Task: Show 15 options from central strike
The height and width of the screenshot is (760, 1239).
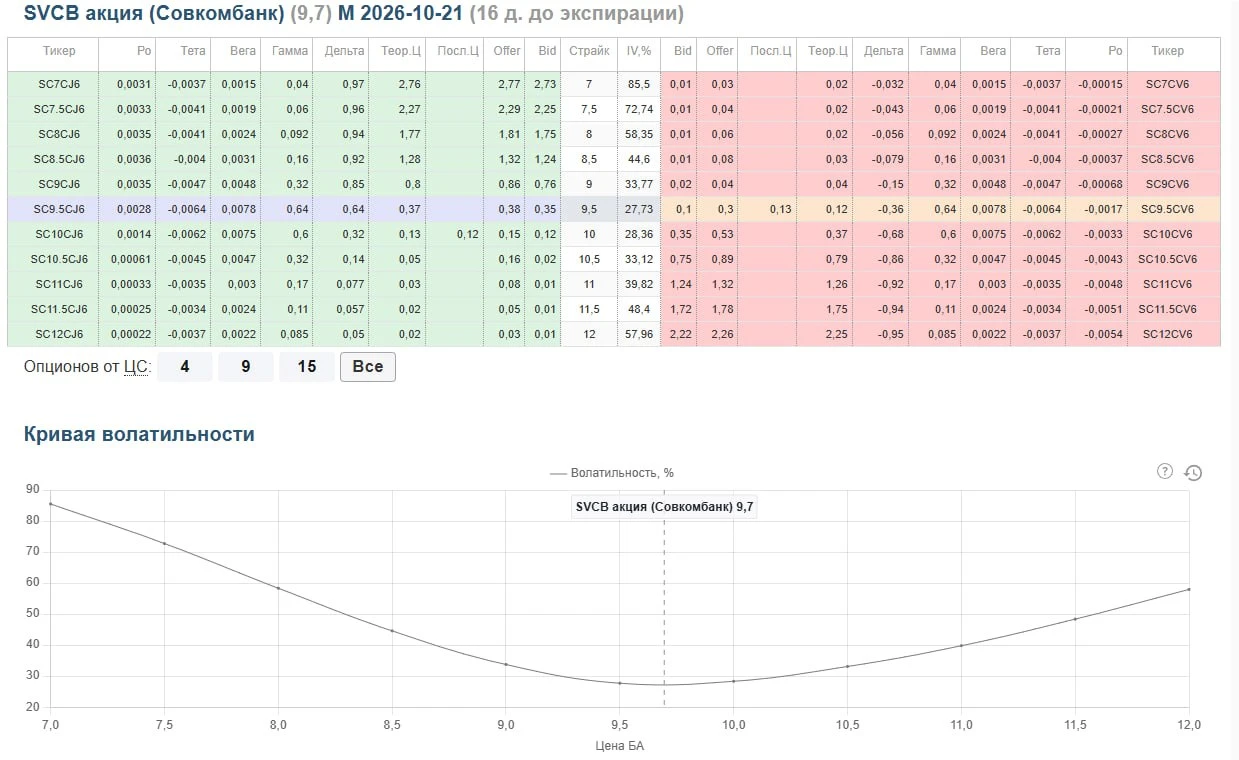Action: point(307,367)
